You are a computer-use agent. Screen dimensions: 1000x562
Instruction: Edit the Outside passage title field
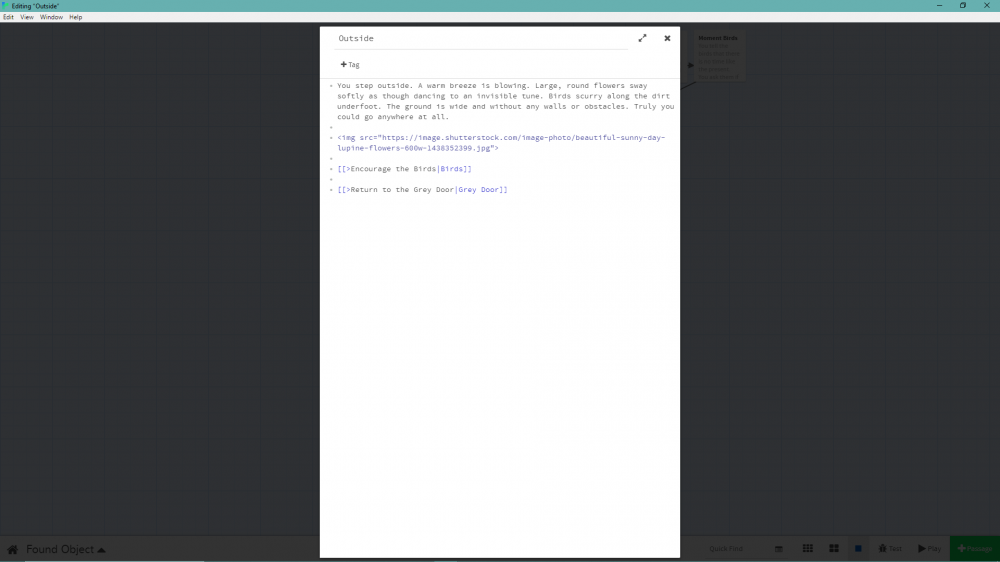[x=480, y=38]
